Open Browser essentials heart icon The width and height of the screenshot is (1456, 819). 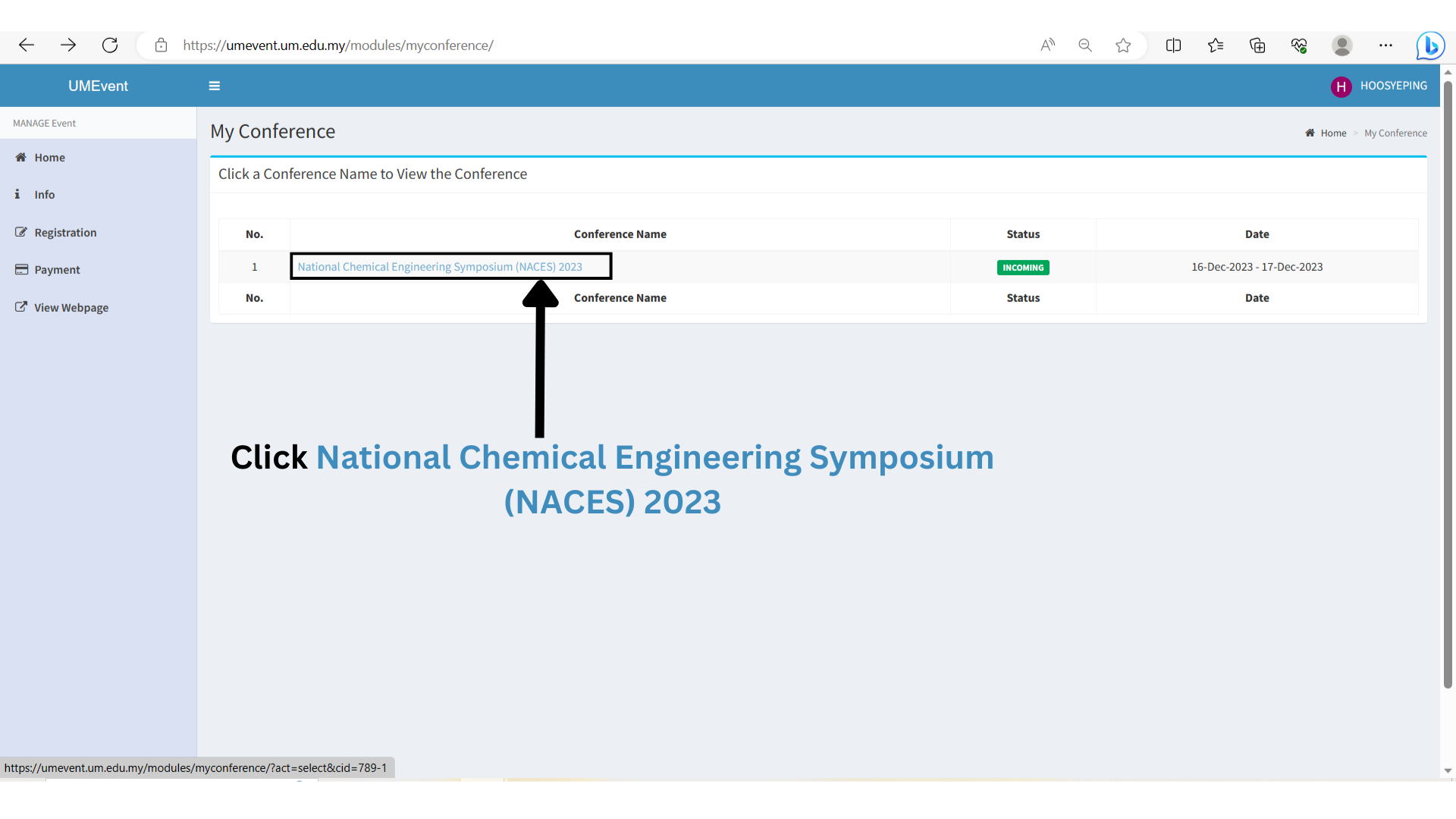(1299, 45)
